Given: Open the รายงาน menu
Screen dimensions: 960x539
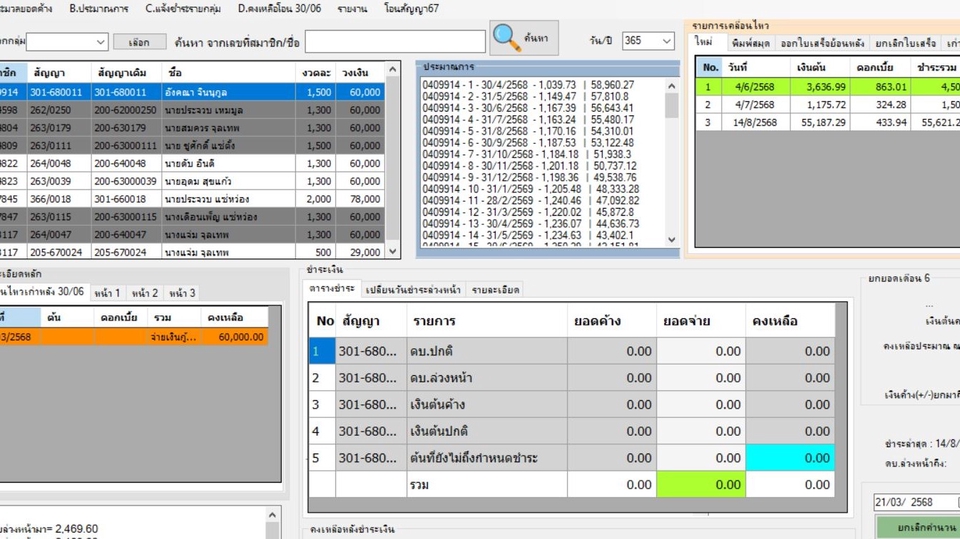Looking at the screenshot, I should [352, 8].
